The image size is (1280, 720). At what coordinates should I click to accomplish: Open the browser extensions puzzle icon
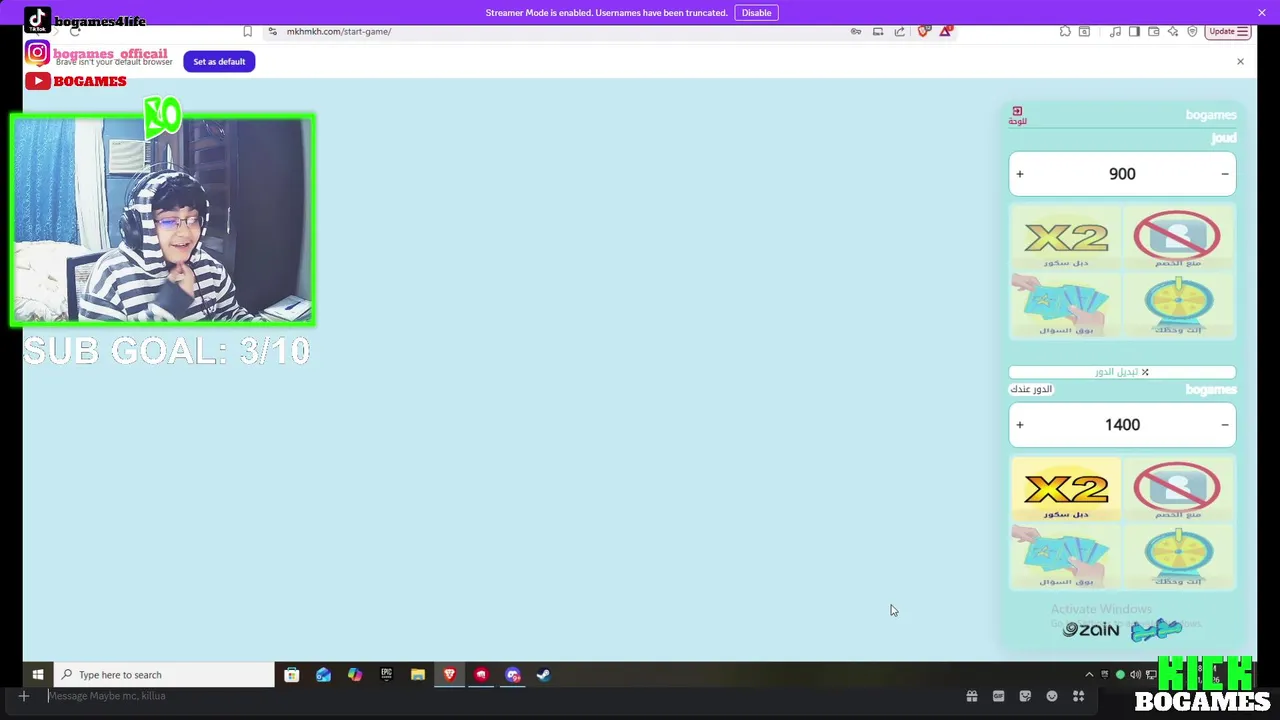pos(1065,31)
